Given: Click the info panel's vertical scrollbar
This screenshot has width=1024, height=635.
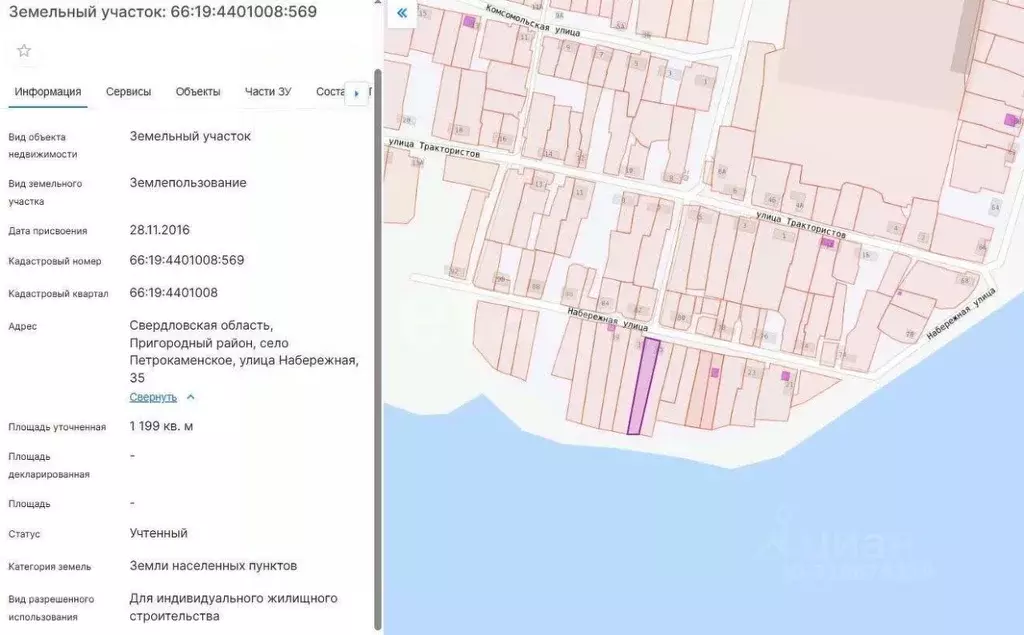Looking at the screenshot, I should [377, 300].
